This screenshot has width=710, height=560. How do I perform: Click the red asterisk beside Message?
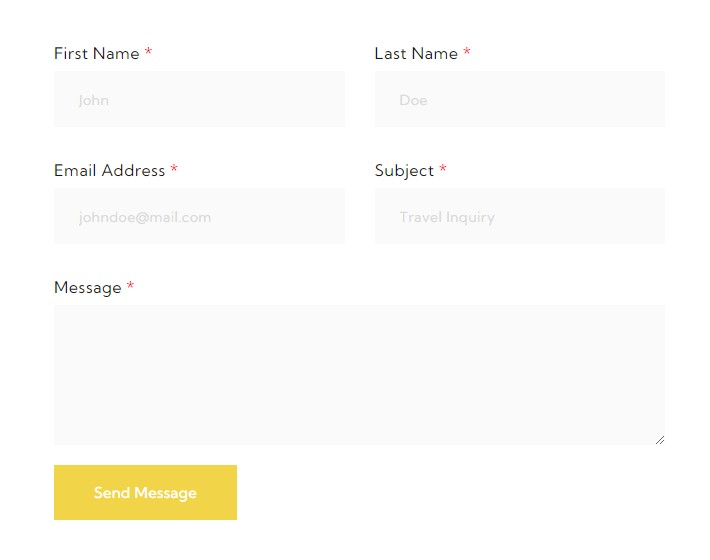click(130, 286)
